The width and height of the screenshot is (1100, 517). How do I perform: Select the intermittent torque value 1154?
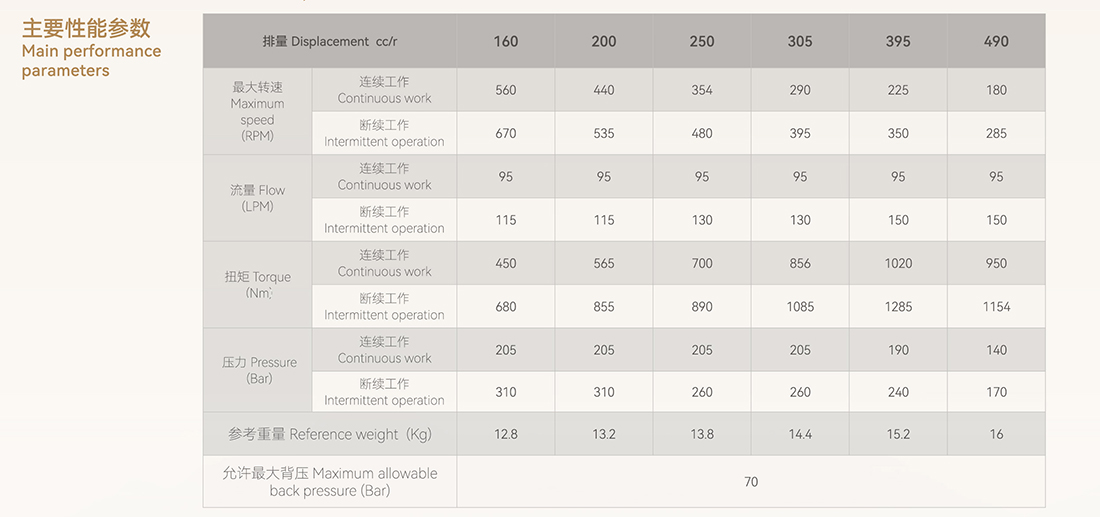coord(996,307)
